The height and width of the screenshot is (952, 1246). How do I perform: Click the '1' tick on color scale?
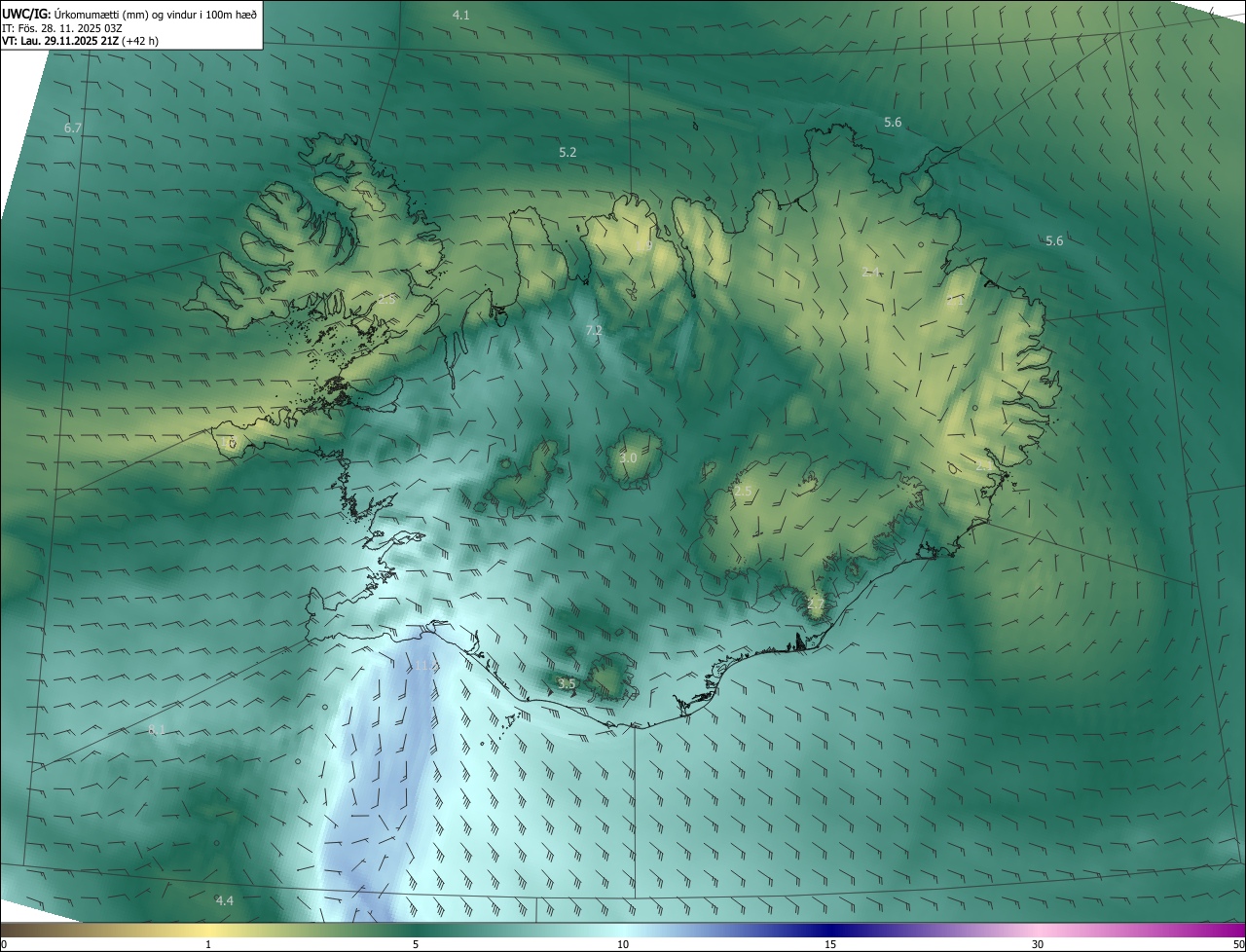(x=209, y=944)
